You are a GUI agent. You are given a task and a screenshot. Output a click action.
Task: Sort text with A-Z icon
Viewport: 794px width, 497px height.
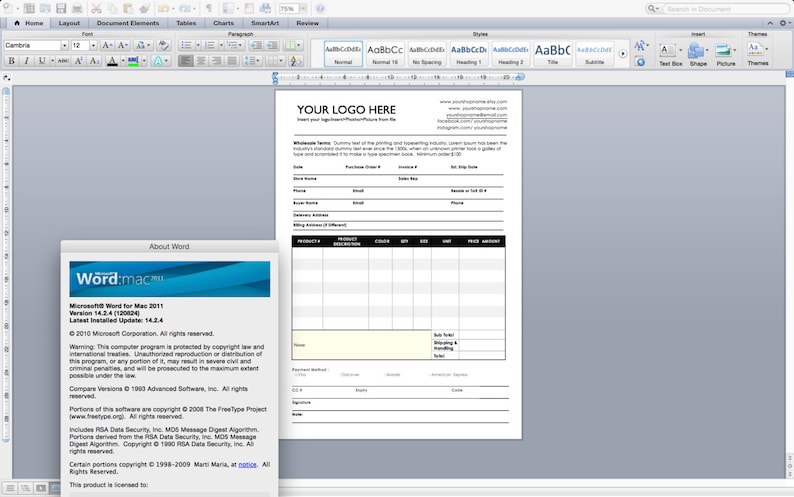click(x=295, y=61)
